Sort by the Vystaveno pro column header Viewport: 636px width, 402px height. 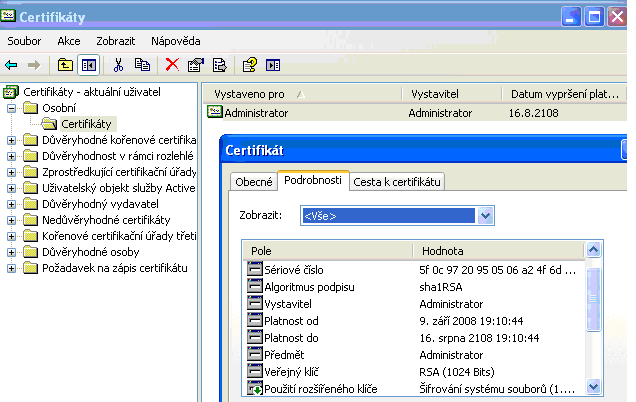(x=302, y=94)
